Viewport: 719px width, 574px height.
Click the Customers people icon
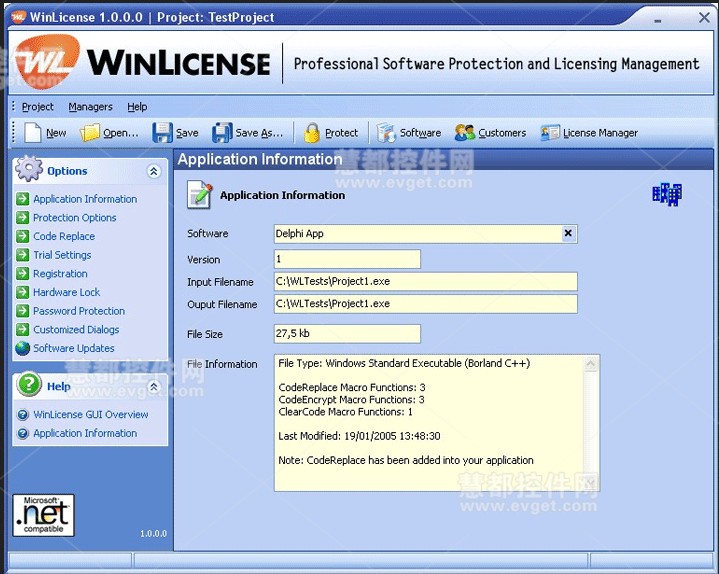pyautogui.click(x=465, y=132)
